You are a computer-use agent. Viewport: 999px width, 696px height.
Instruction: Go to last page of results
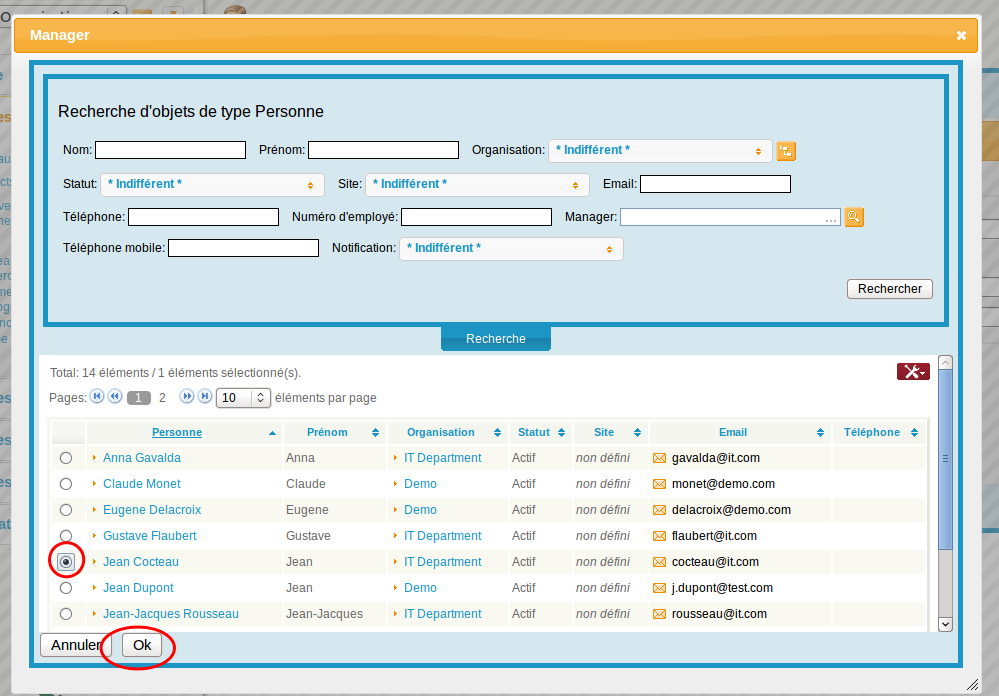point(205,397)
